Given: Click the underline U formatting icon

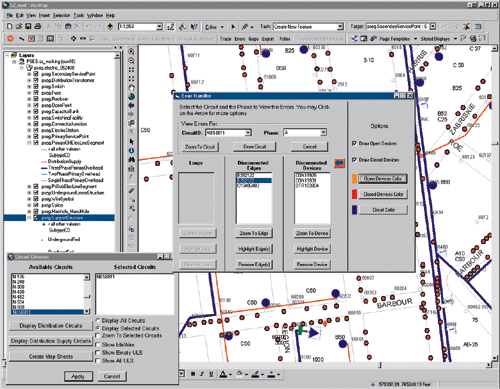Looking at the screenshot, I should click(211, 374).
